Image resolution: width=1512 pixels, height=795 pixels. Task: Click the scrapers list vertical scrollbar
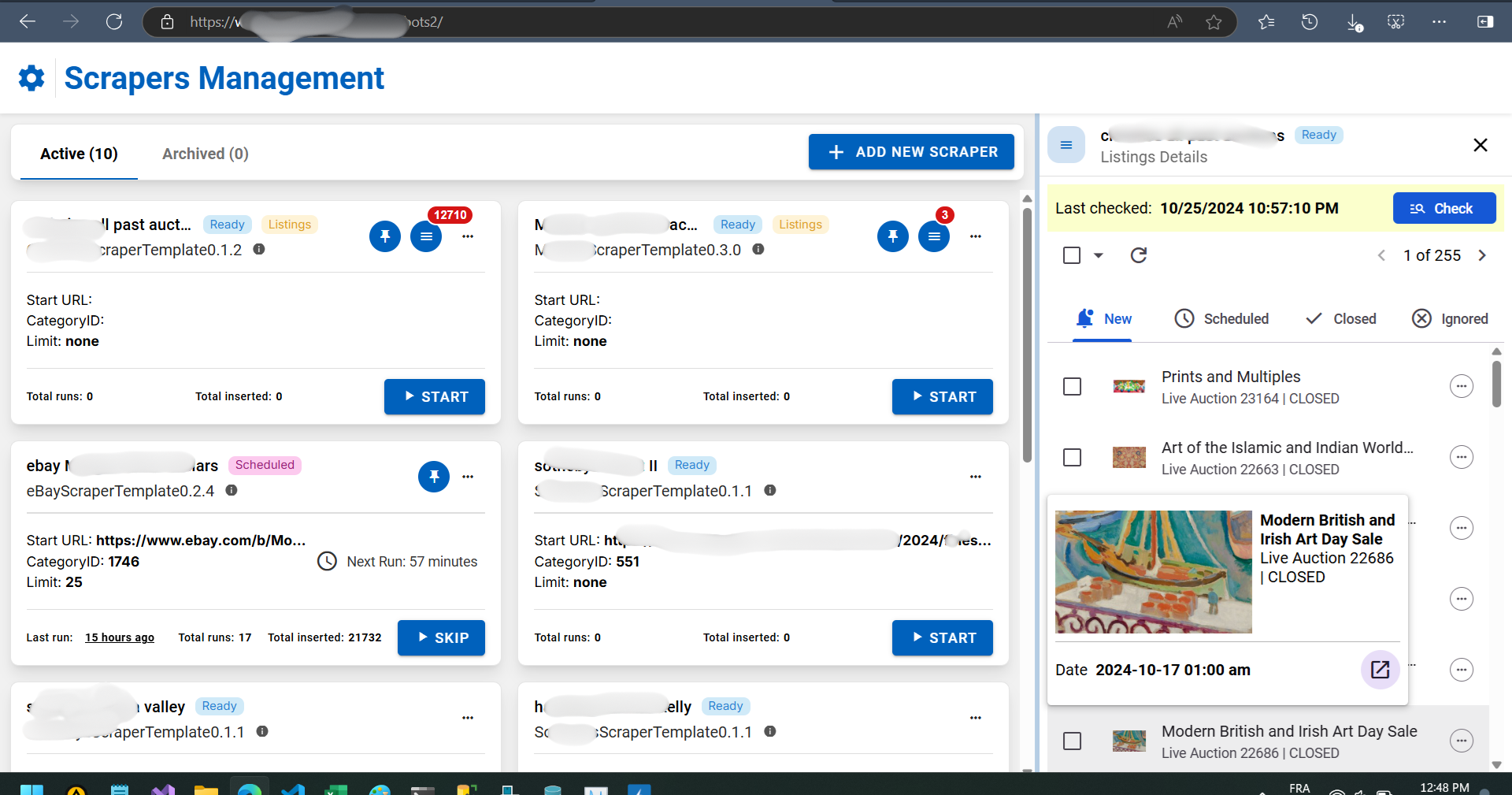click(x=1027, y=335)
